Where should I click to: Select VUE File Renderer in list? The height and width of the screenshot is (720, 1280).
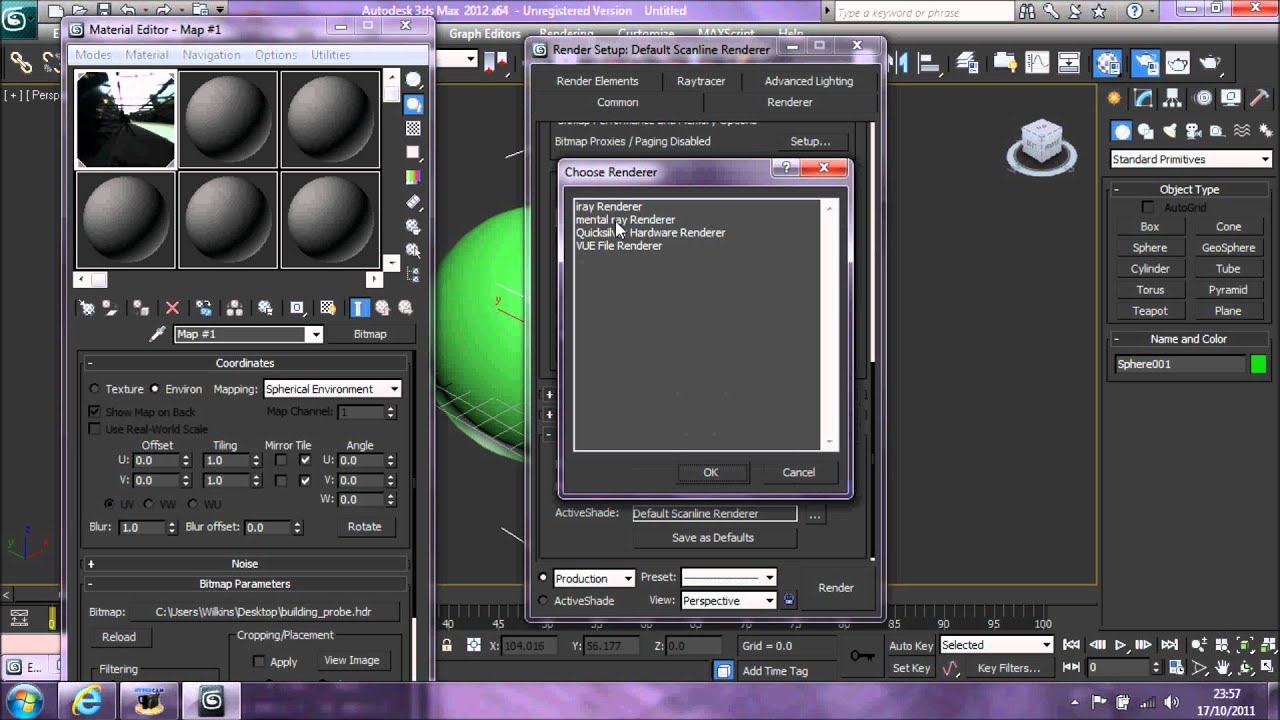pyautogui.click(x=619, y=245)
